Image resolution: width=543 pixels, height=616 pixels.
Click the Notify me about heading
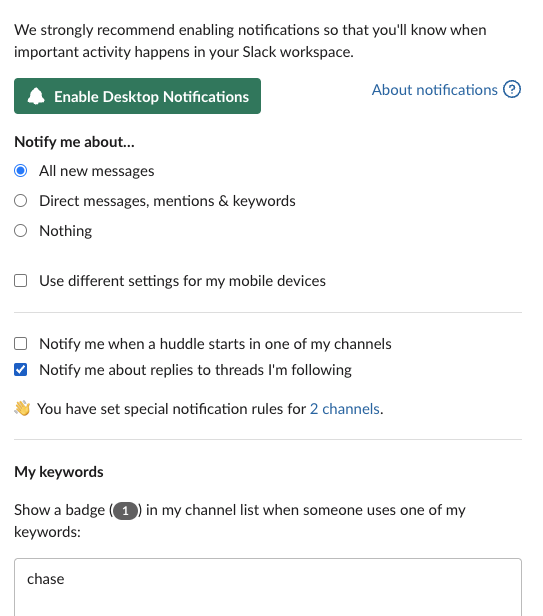click(x=74, y=142)
